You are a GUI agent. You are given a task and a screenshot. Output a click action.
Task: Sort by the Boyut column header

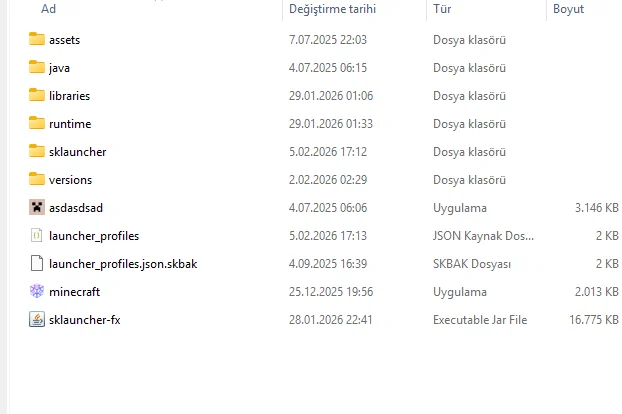click(568, 9)
